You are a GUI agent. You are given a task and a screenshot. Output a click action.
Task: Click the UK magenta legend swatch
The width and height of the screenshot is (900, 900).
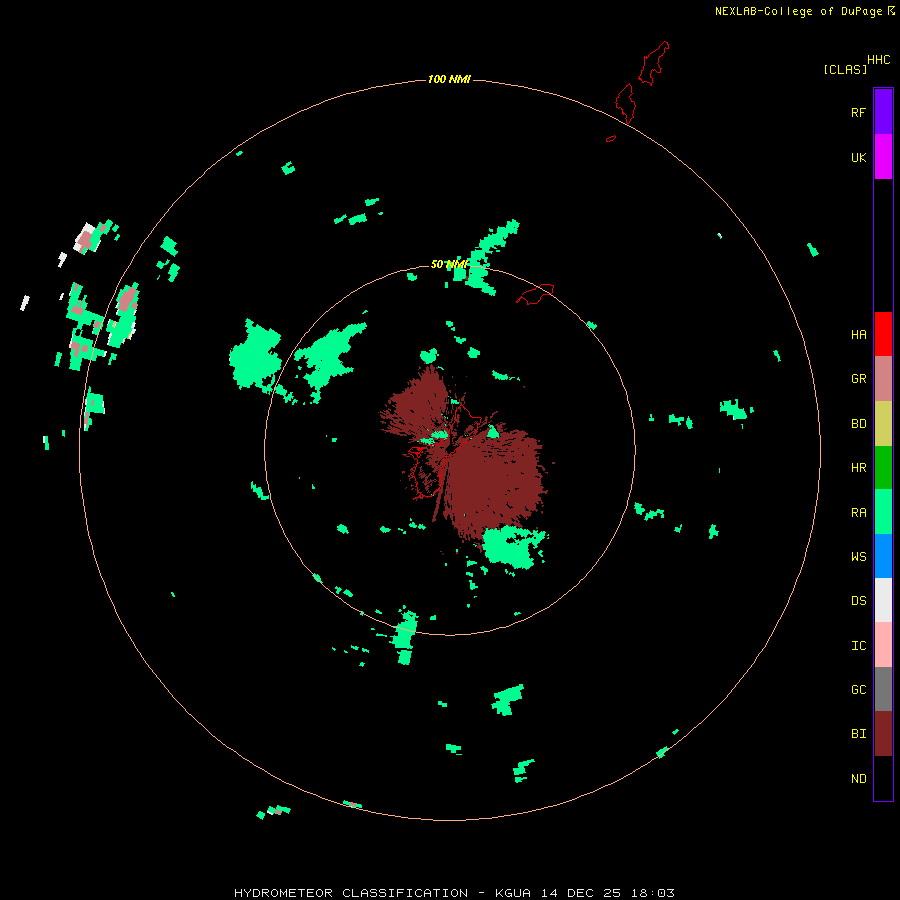883,157
